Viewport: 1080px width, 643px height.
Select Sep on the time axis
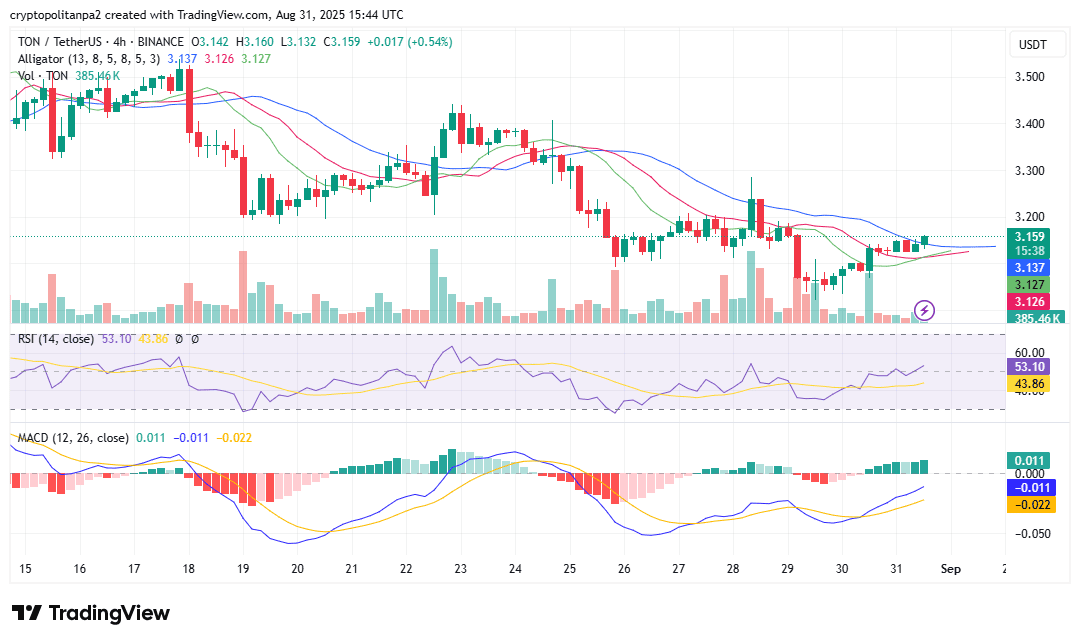click(950, 569)
